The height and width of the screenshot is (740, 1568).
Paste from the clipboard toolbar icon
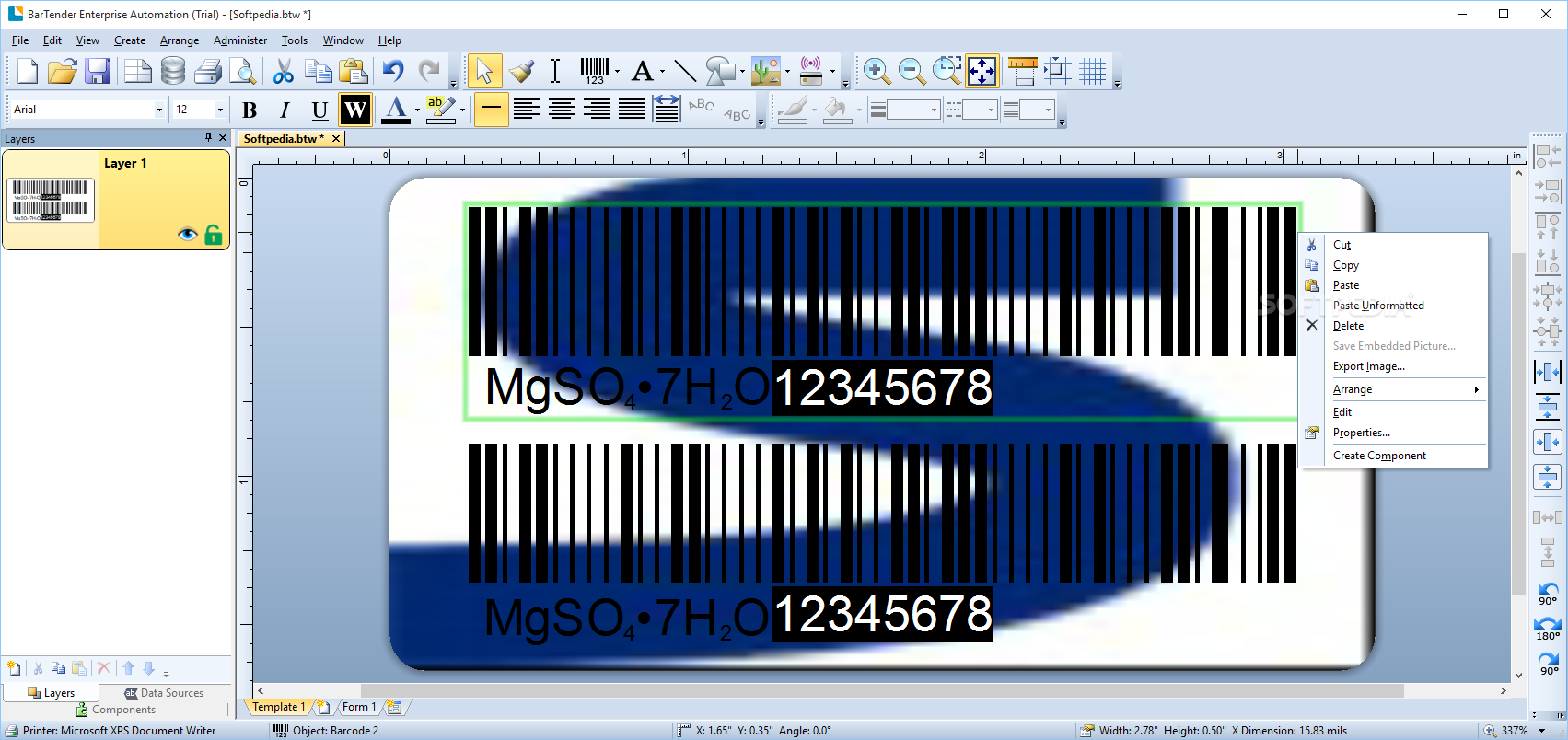[x=353, y=71]
